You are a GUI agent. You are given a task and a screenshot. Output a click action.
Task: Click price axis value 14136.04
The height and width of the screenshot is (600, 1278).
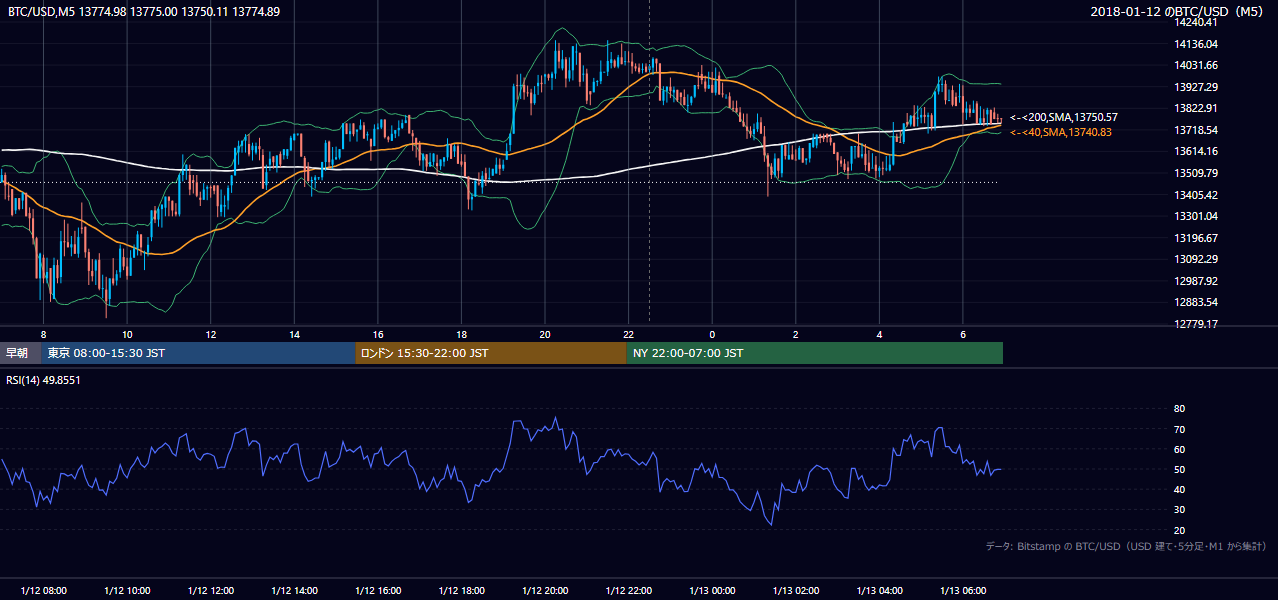pyautogui.click(x=1196, y=44)
